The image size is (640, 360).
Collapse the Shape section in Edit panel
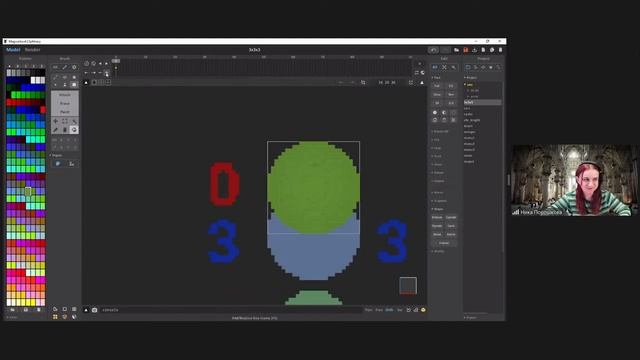coord(438,209)
